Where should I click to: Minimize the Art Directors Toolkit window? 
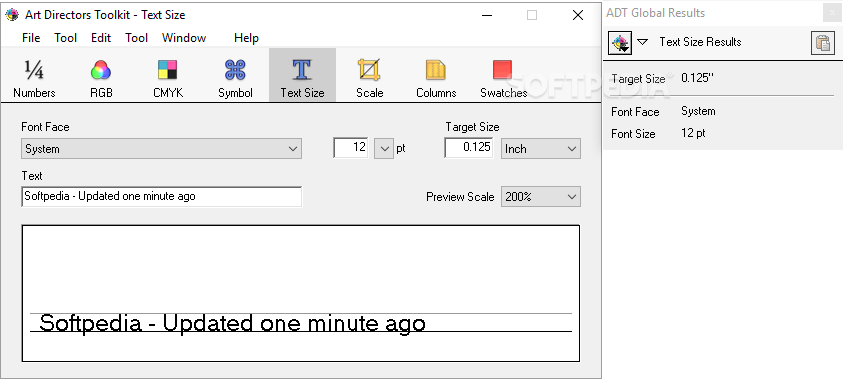(487, 15)
